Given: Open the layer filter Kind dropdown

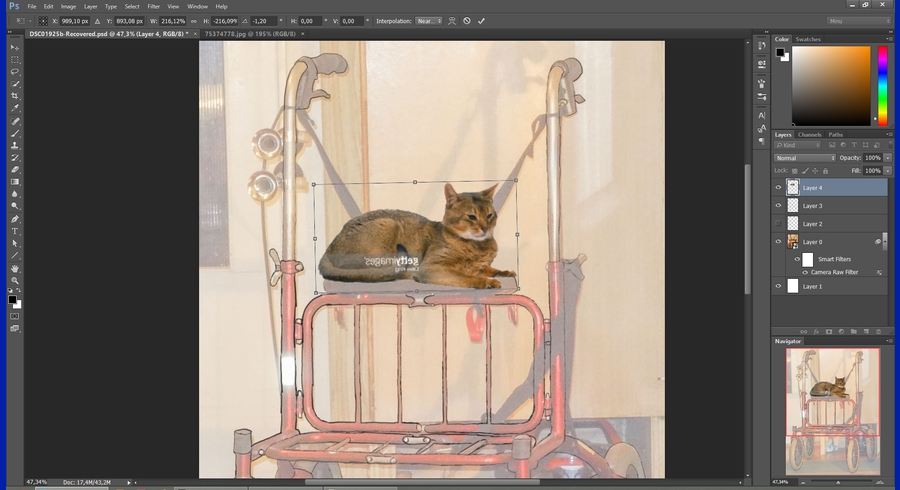Looking at the screenshot, I should point(797,145).
